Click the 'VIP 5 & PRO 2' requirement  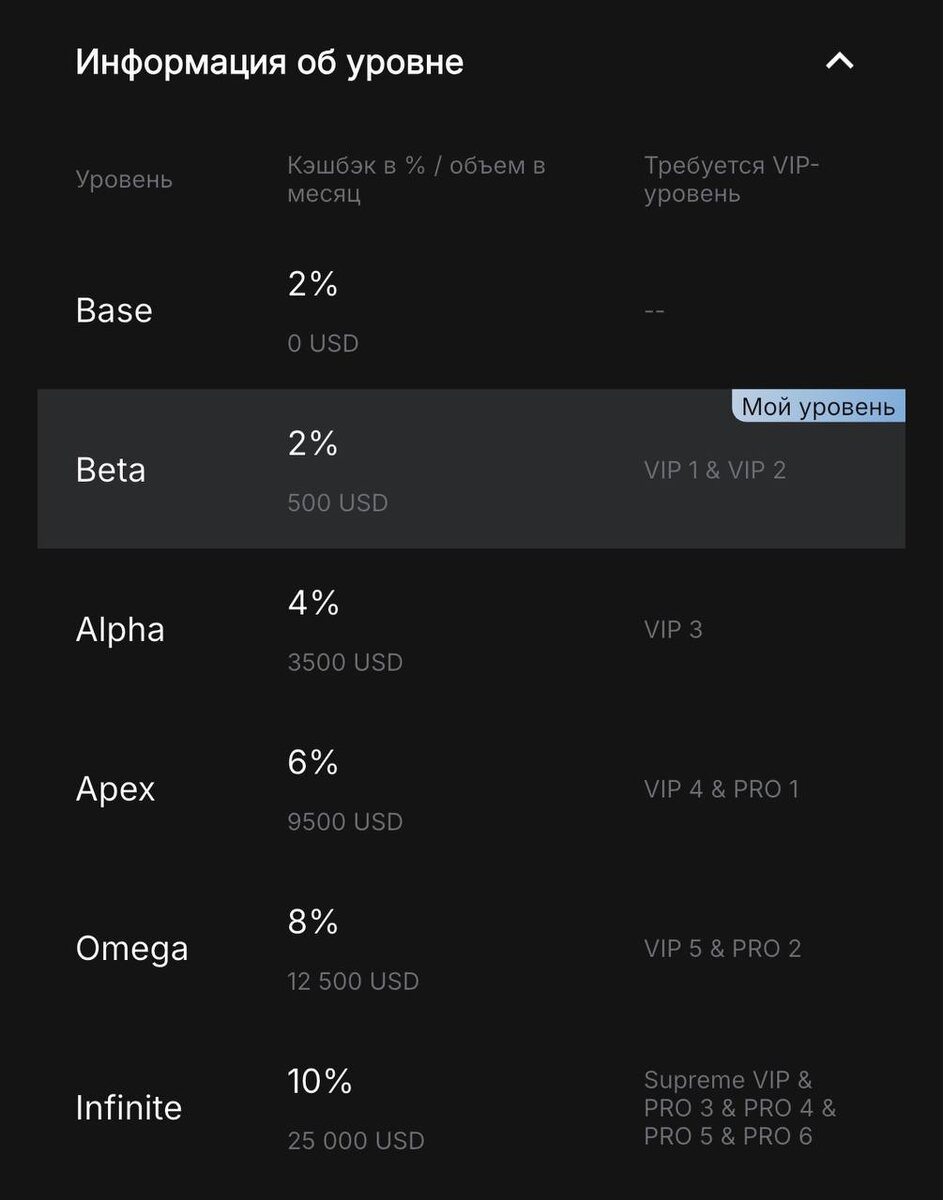(722, 948)
